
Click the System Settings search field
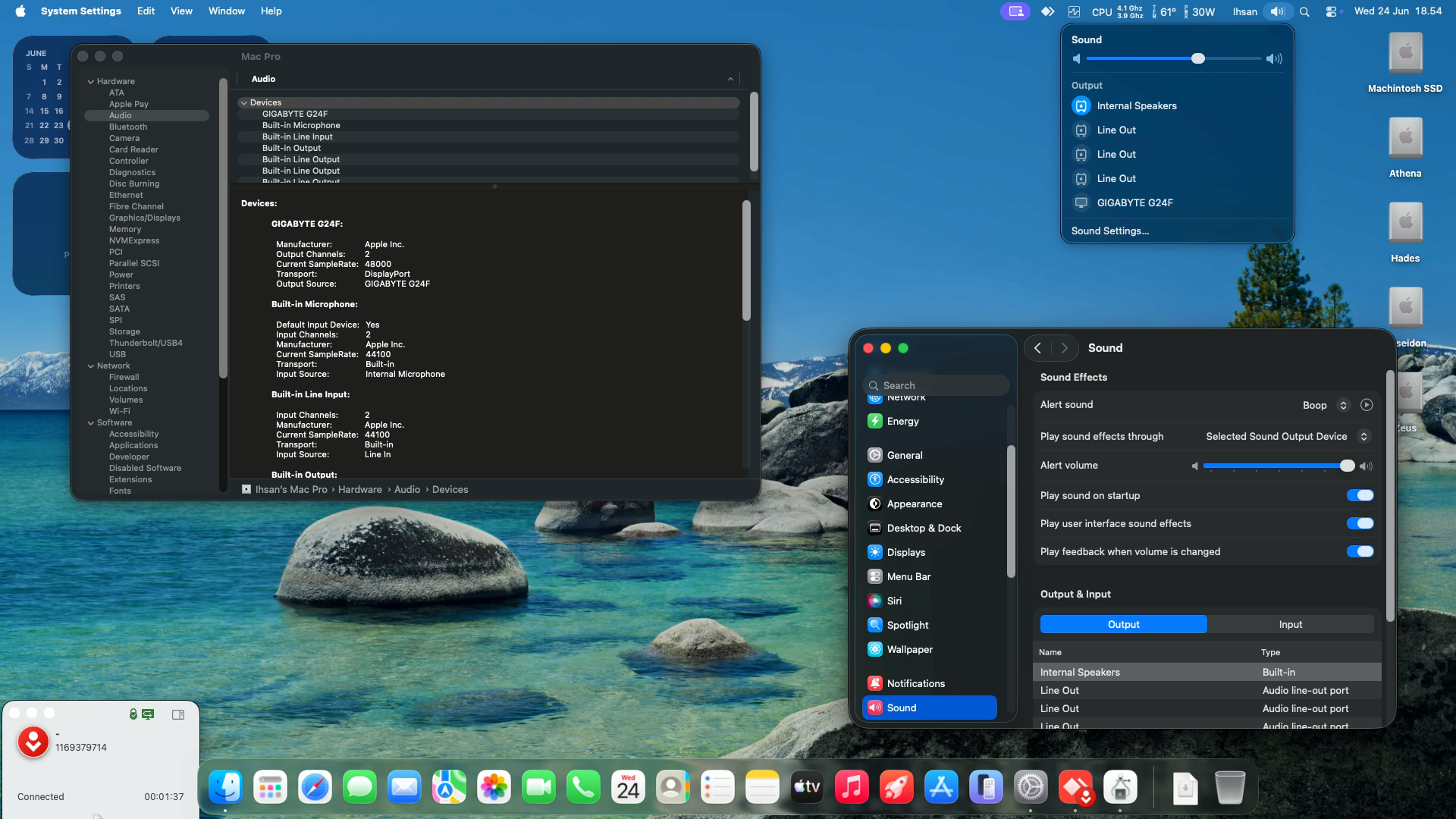pos(938,386)
